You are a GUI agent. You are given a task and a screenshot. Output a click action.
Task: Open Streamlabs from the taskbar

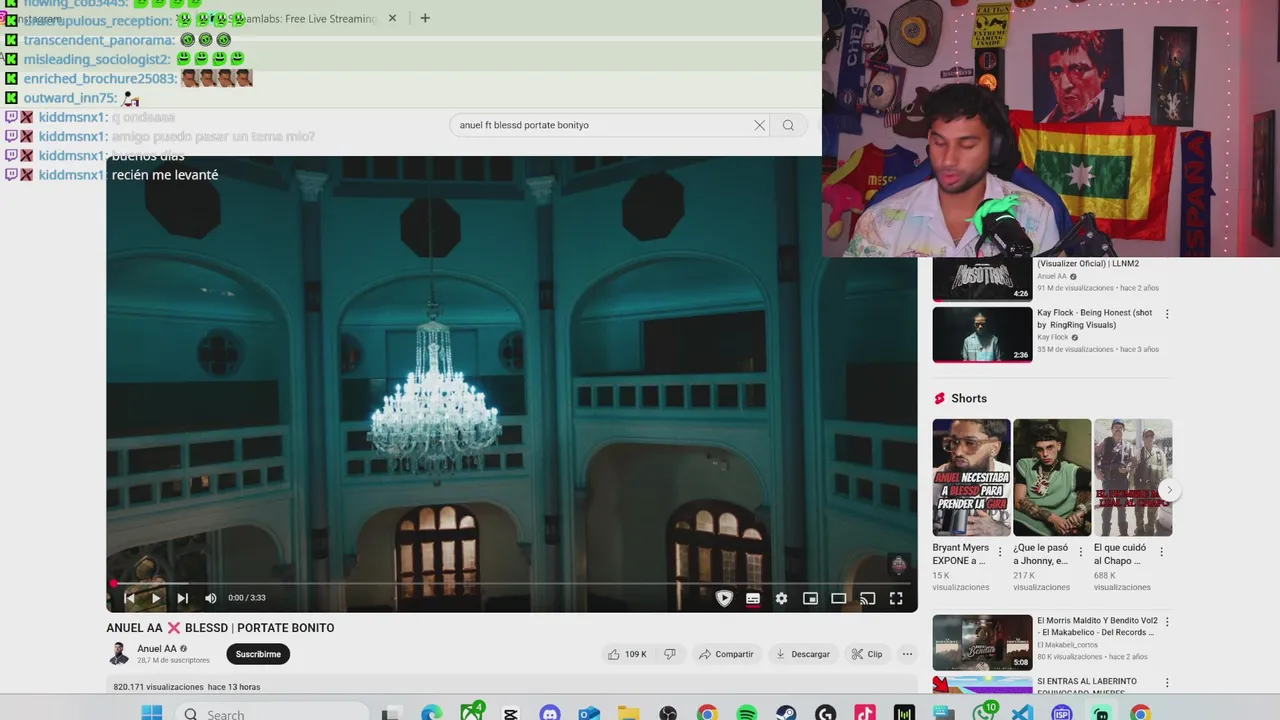1101,713
